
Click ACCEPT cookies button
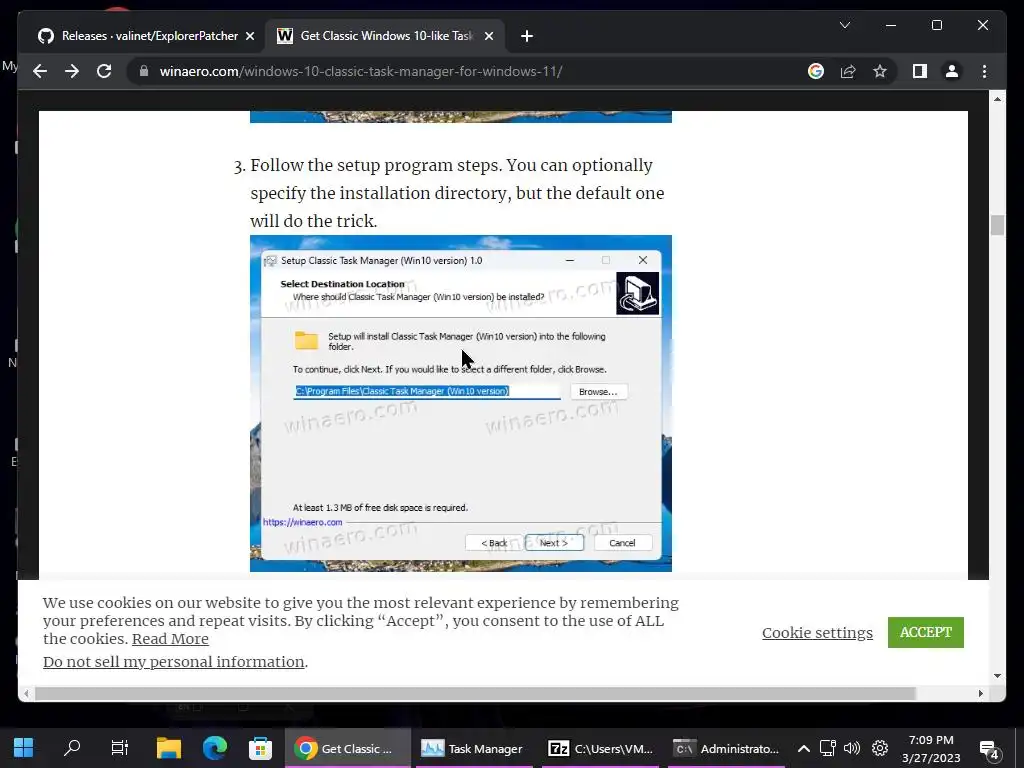(x=925, y=632)
